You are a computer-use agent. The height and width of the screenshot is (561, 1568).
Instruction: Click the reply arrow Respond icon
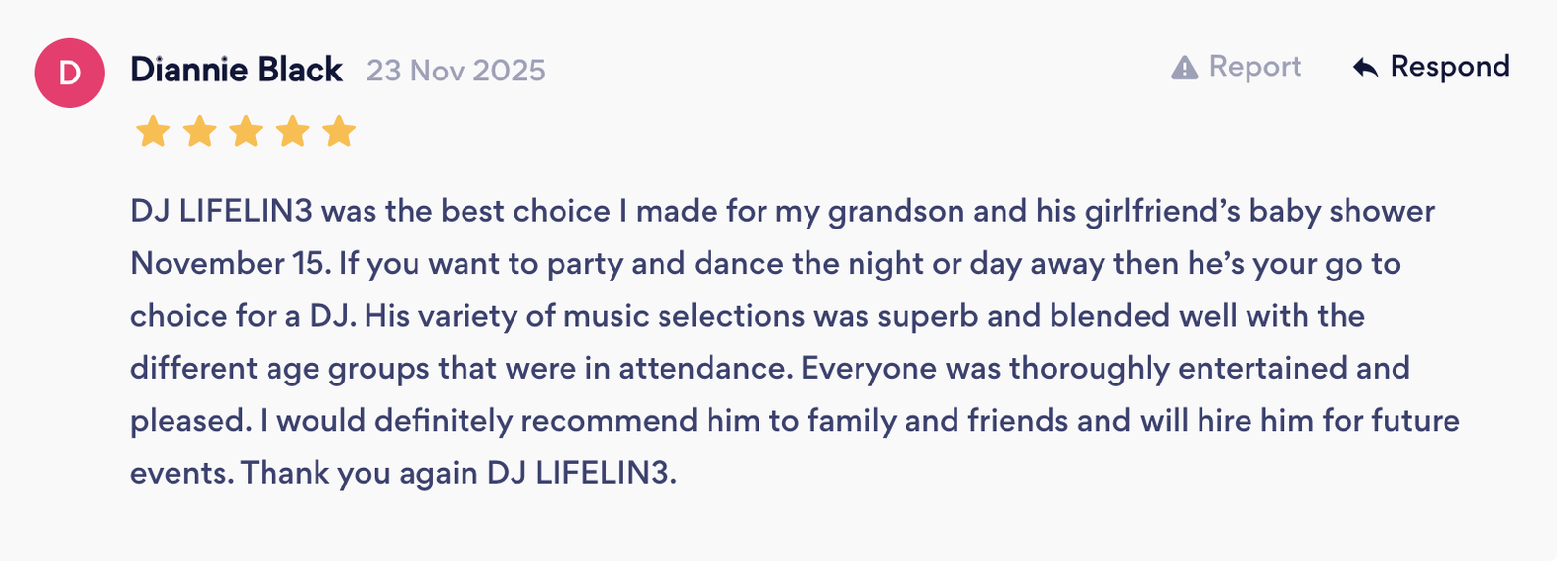click(x=1365, y=68)
